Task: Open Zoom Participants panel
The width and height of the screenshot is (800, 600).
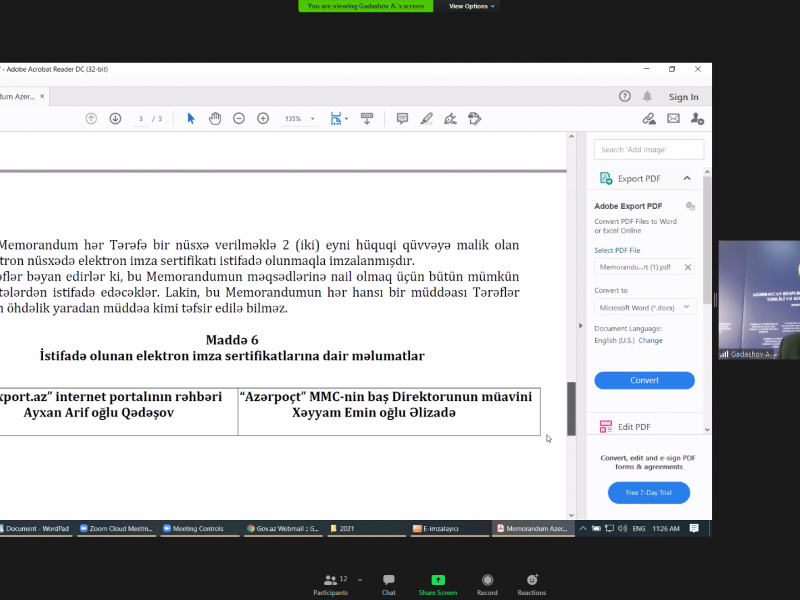Action: click(x=331, y=585)
